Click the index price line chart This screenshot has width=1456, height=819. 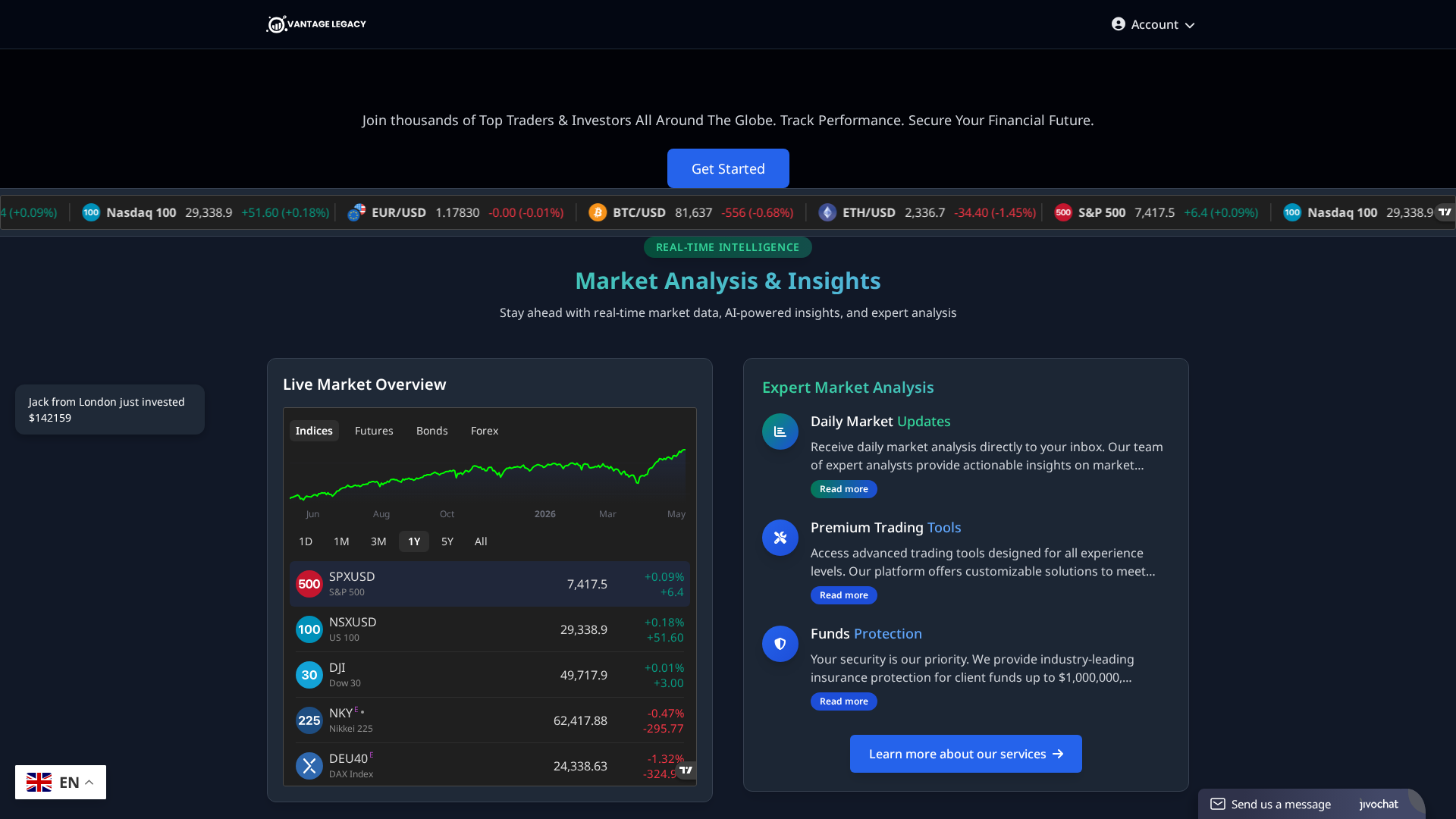488,474
